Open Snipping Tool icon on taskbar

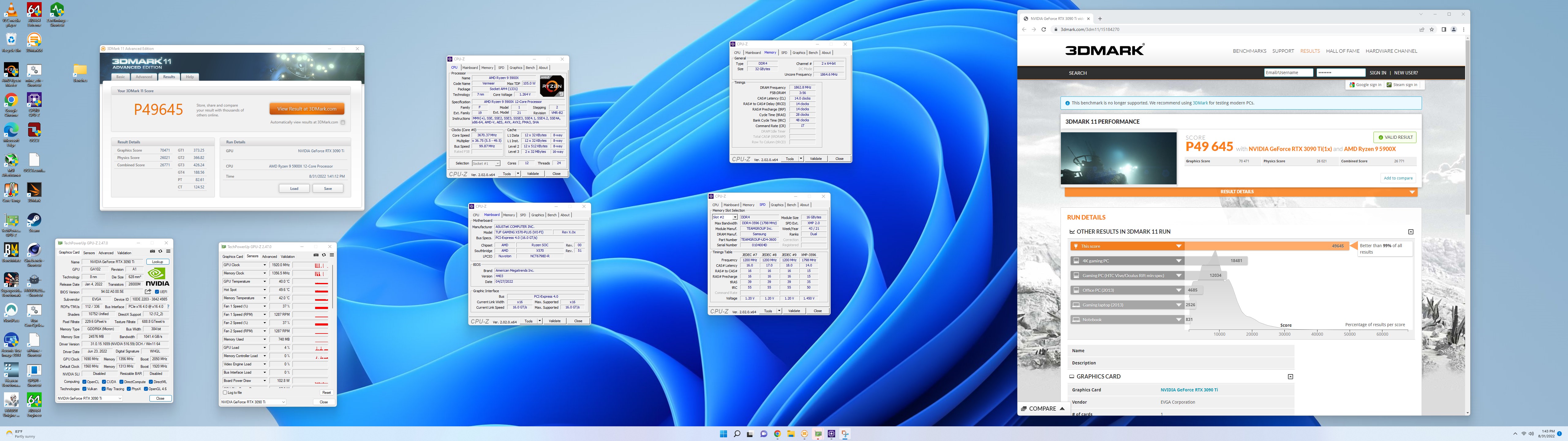point(845,434)
